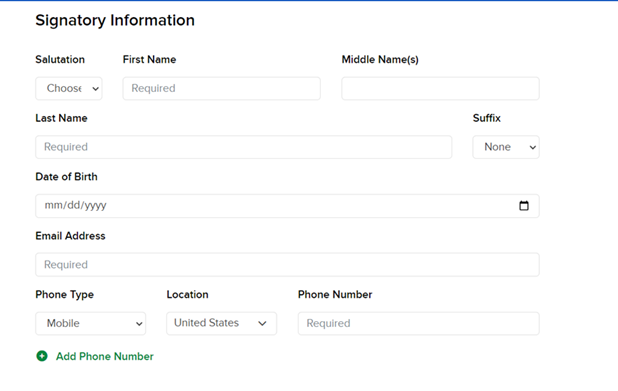
Task: Click the green plus circle icon
Action: (42, 356)
